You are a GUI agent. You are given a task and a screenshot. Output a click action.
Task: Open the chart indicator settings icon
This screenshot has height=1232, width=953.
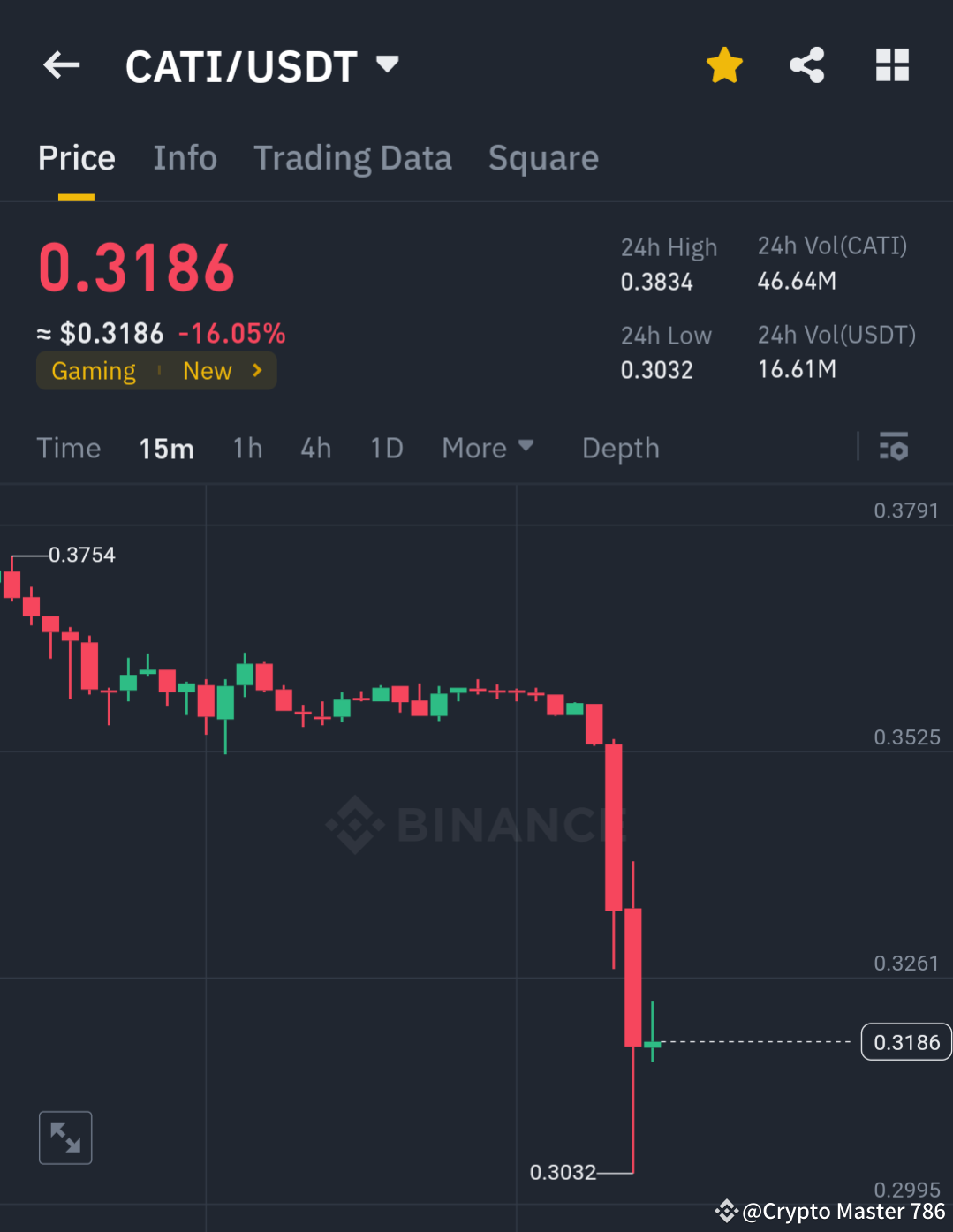pos(895,448)
